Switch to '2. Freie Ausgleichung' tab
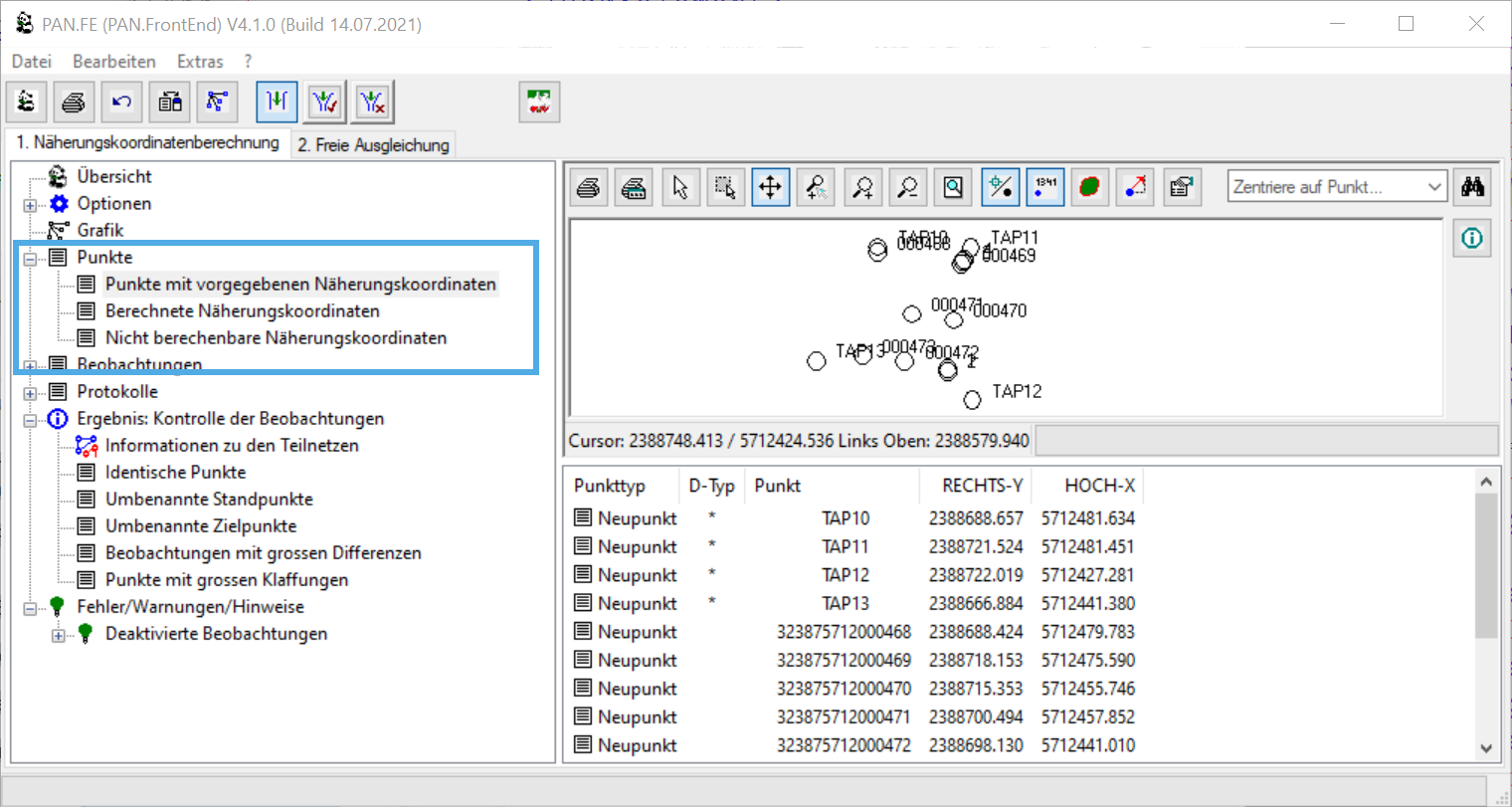The image size is (1512, 807). point(372,145)
